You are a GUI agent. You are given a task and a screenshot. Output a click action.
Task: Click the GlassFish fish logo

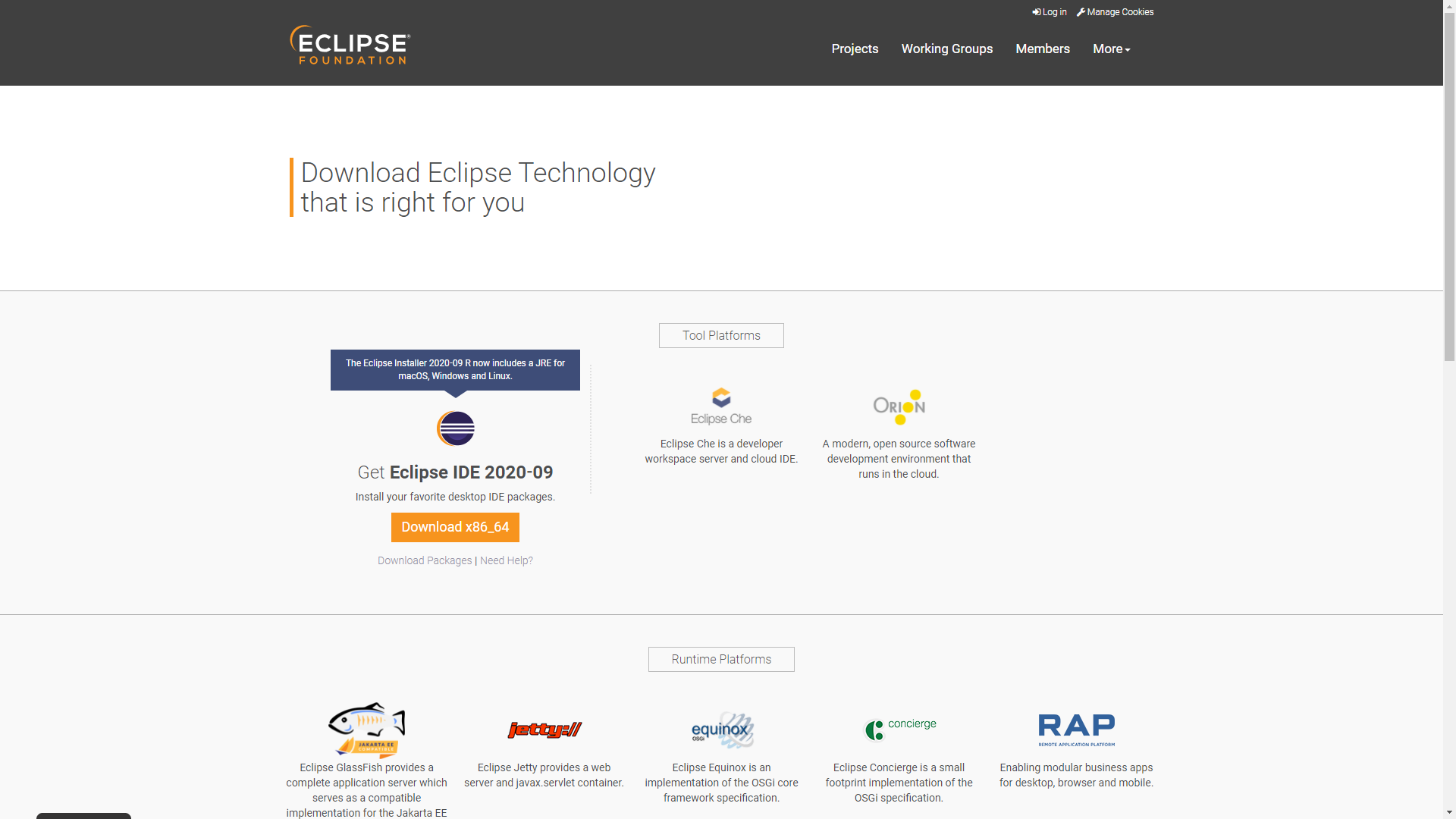366,730
